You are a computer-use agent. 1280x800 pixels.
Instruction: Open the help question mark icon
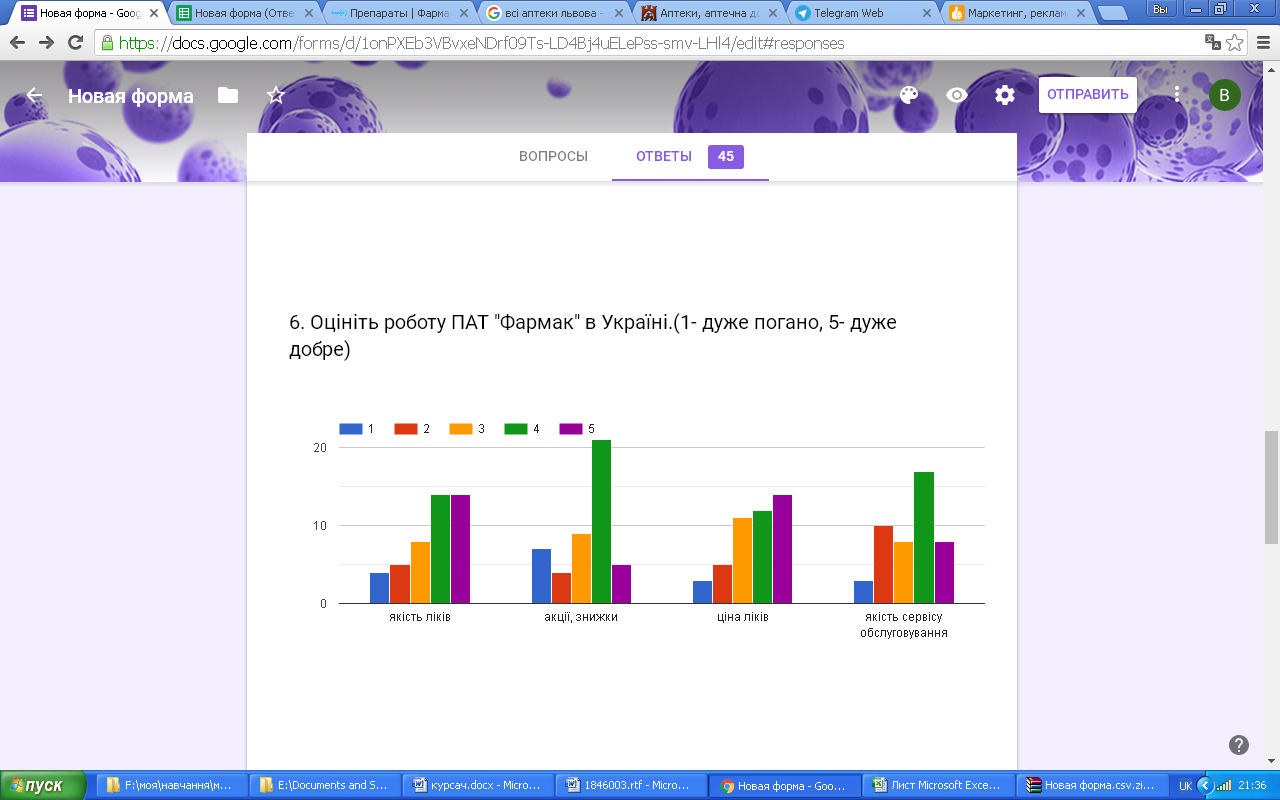coord(1238,745)
